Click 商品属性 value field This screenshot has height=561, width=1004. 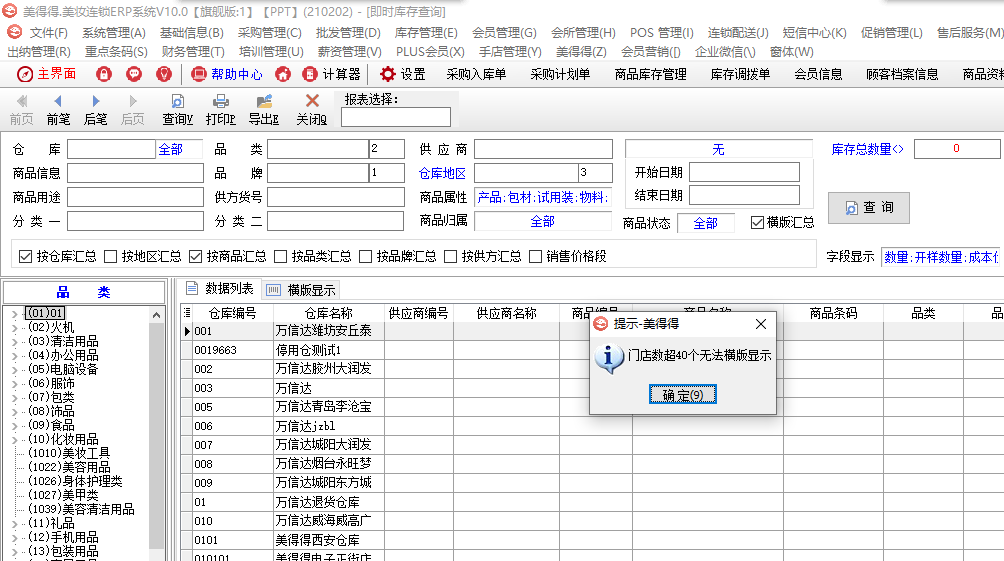pyautogui.click(x=542, y=197)
